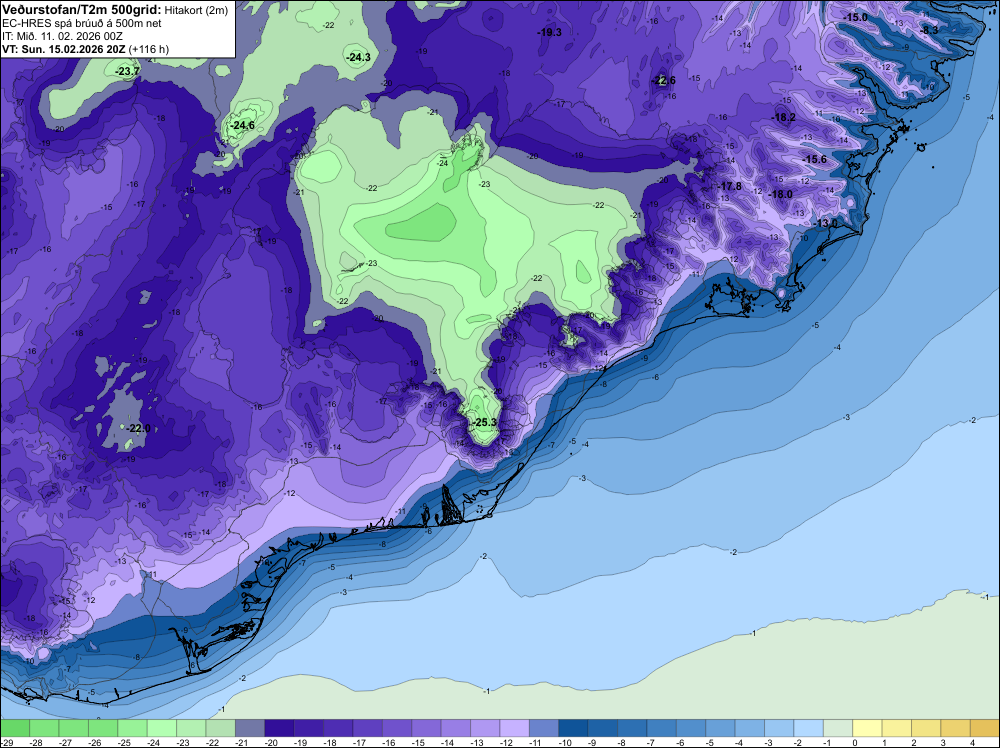Image resolution: width=1000 pixels, height=748 pixels.
Task: Click the 2 number on the legend scale
Action: tap(913, 742)
